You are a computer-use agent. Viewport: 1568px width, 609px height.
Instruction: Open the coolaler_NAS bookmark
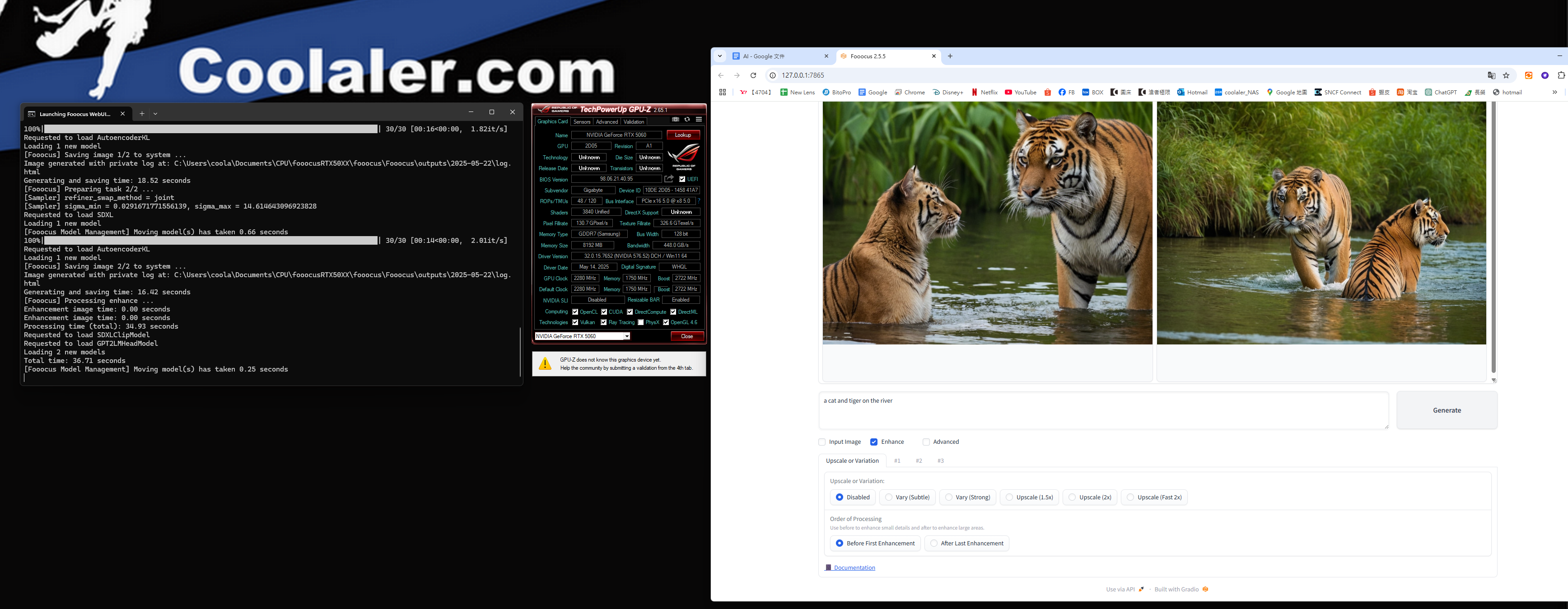[1236, 93]
